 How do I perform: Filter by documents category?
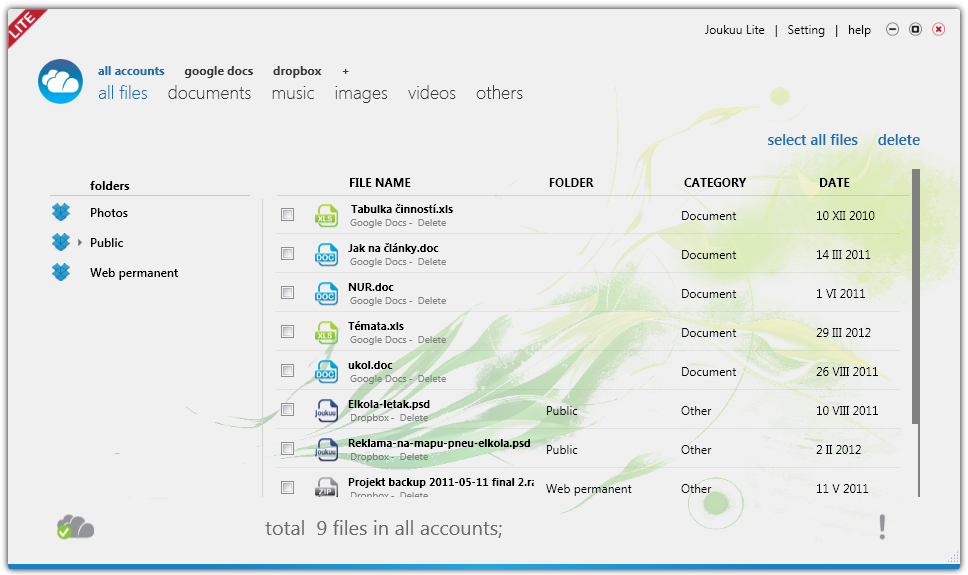209,93
